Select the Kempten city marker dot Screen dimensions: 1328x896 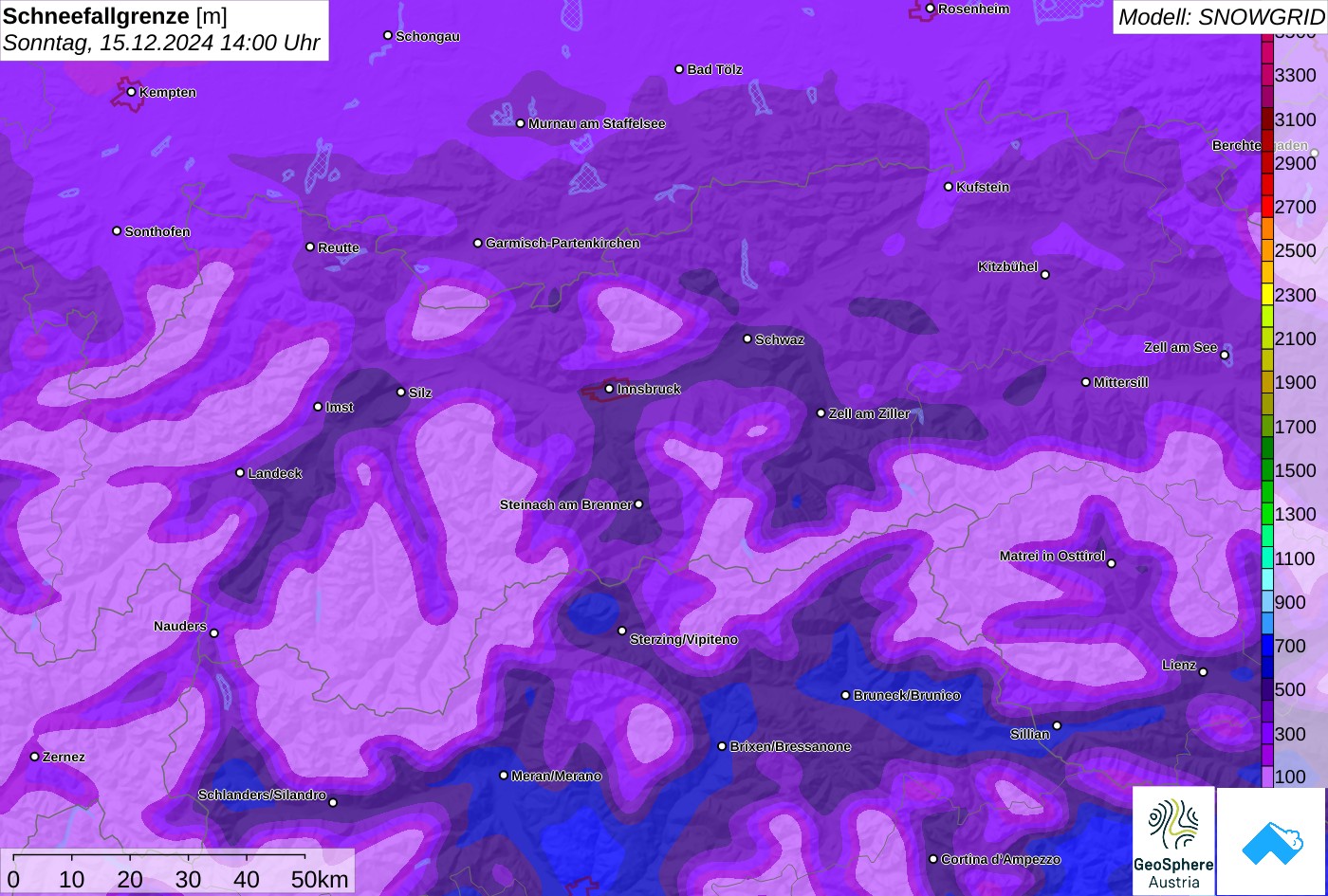131,92
